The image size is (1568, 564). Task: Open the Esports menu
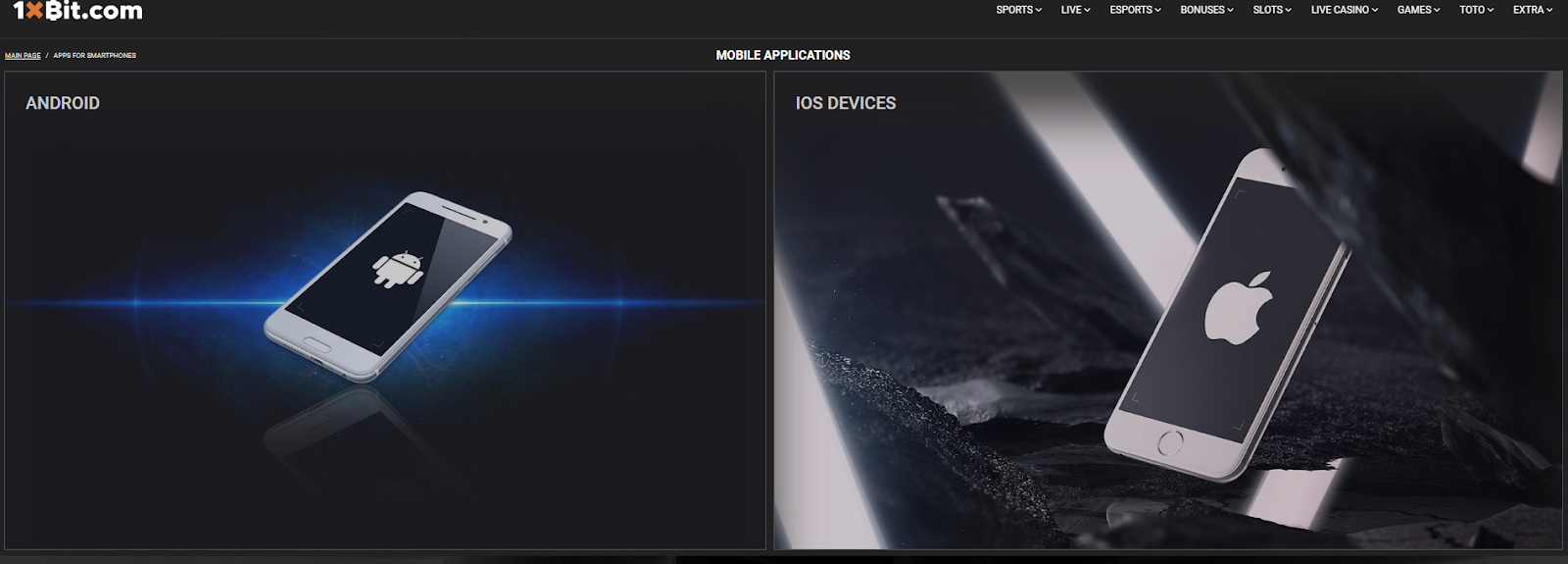point(1135,10)
